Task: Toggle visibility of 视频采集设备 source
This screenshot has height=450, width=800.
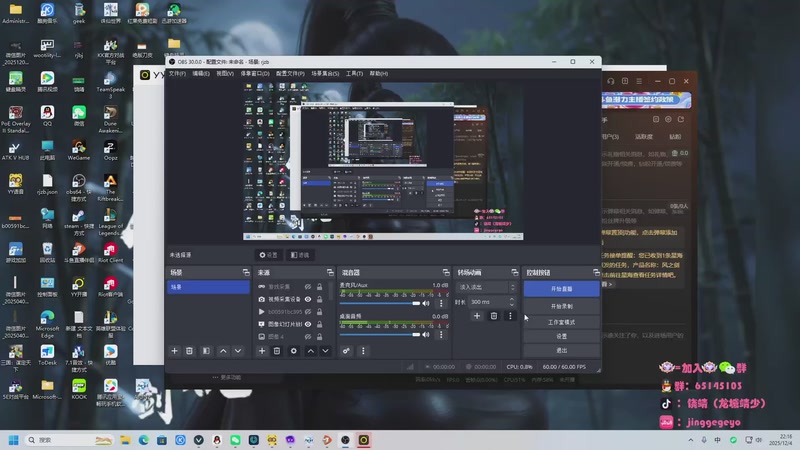Action: 308,299
